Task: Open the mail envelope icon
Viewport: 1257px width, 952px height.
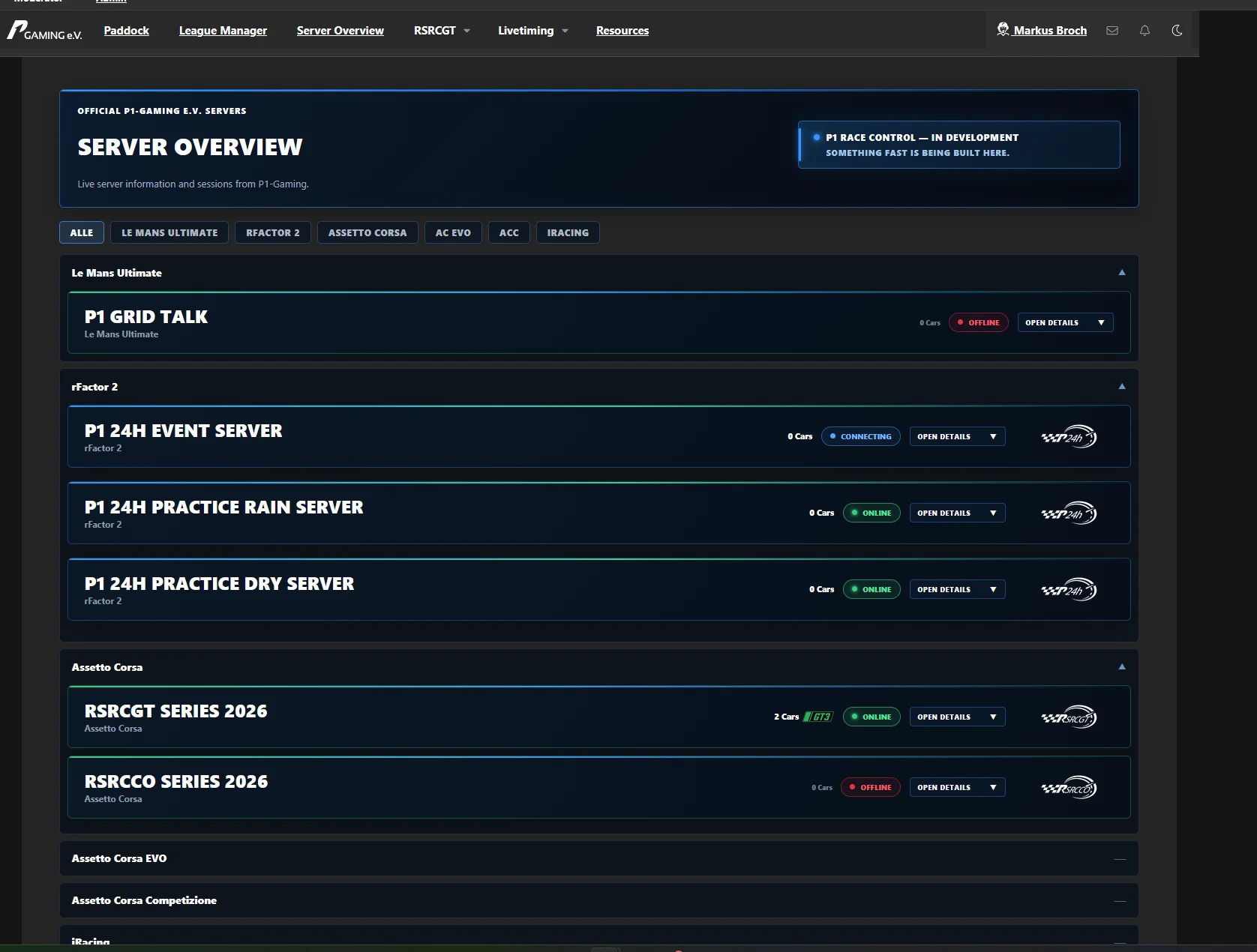Action: pyautogui.click(x=1112, y=31)
